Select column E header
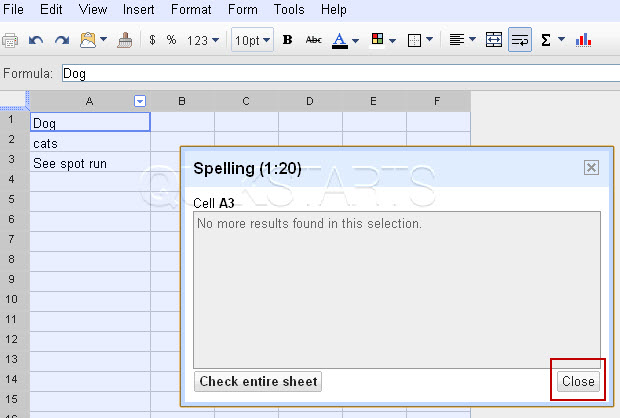 (374, 101)
